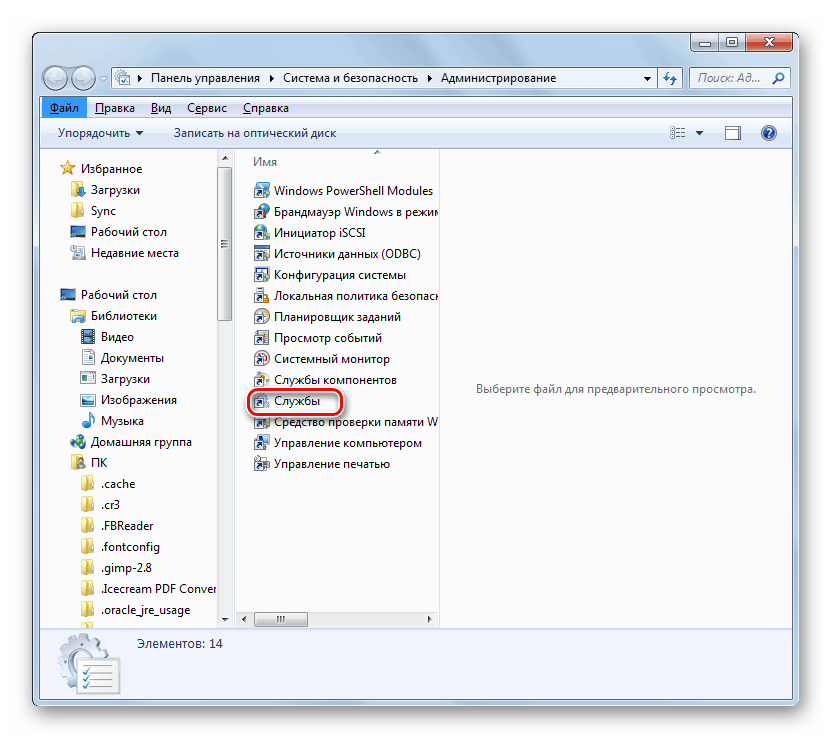Viewport: 832px width, 739px height.
Task: Click the Просмотр событий icon
Action: point(262,338)
